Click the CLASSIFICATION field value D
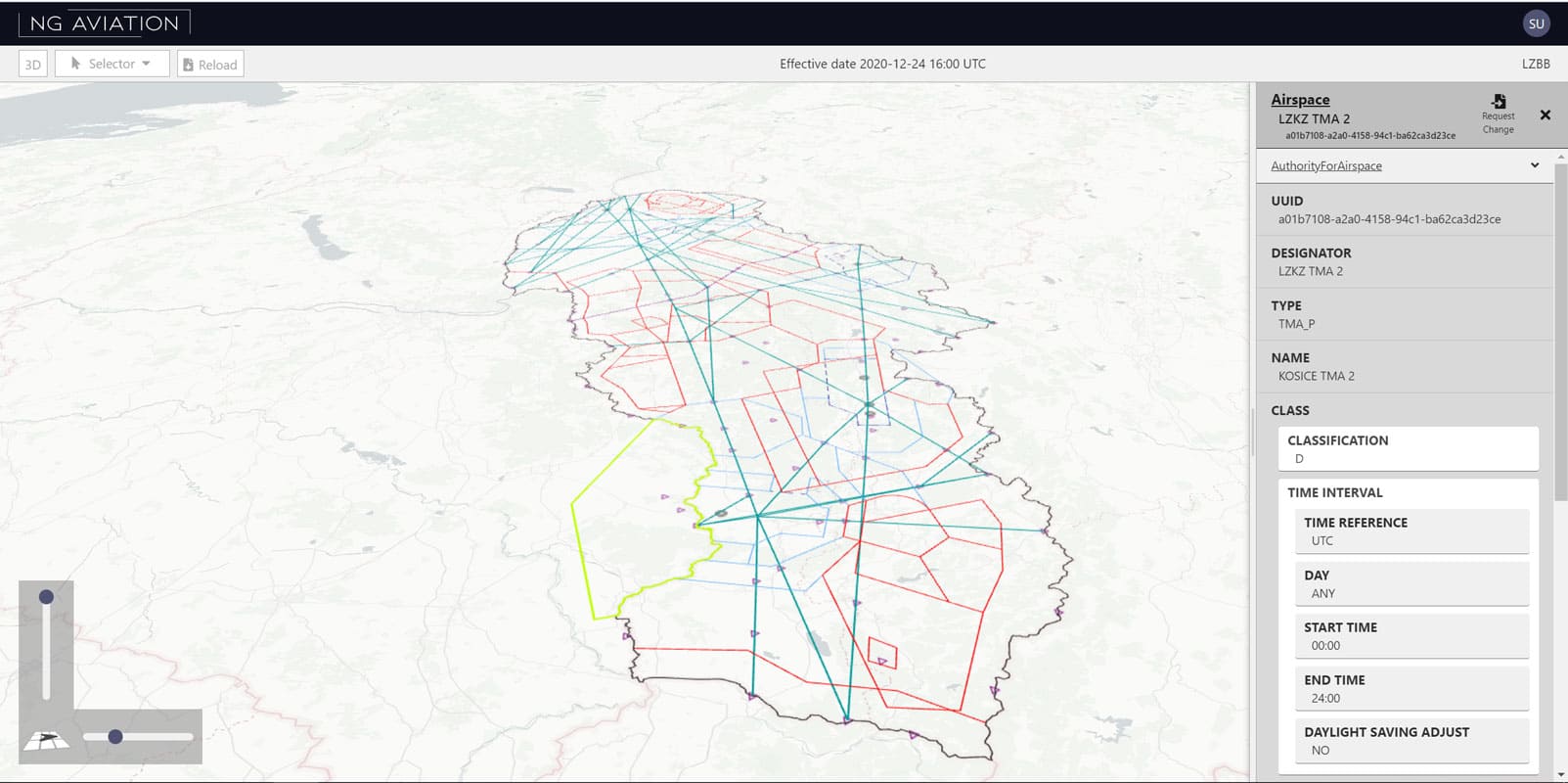The width and height of the screenshot is (1568, 783). pyautogui.click(x=1299, y=459)
